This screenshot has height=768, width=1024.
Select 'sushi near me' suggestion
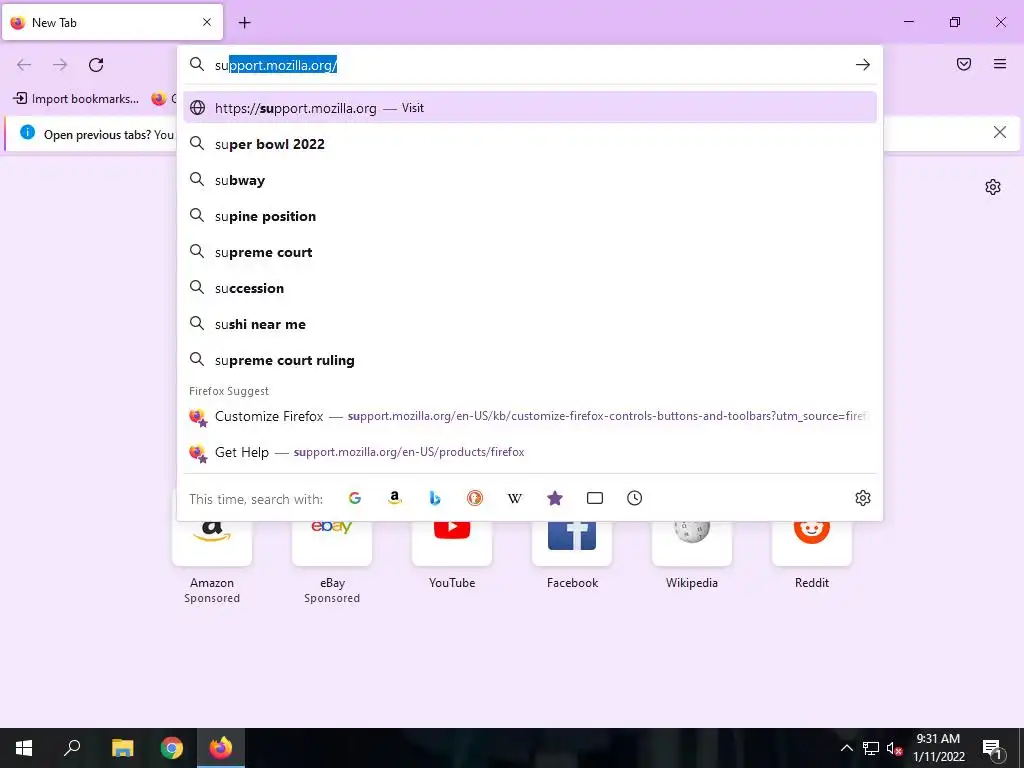tap(530, 323)
